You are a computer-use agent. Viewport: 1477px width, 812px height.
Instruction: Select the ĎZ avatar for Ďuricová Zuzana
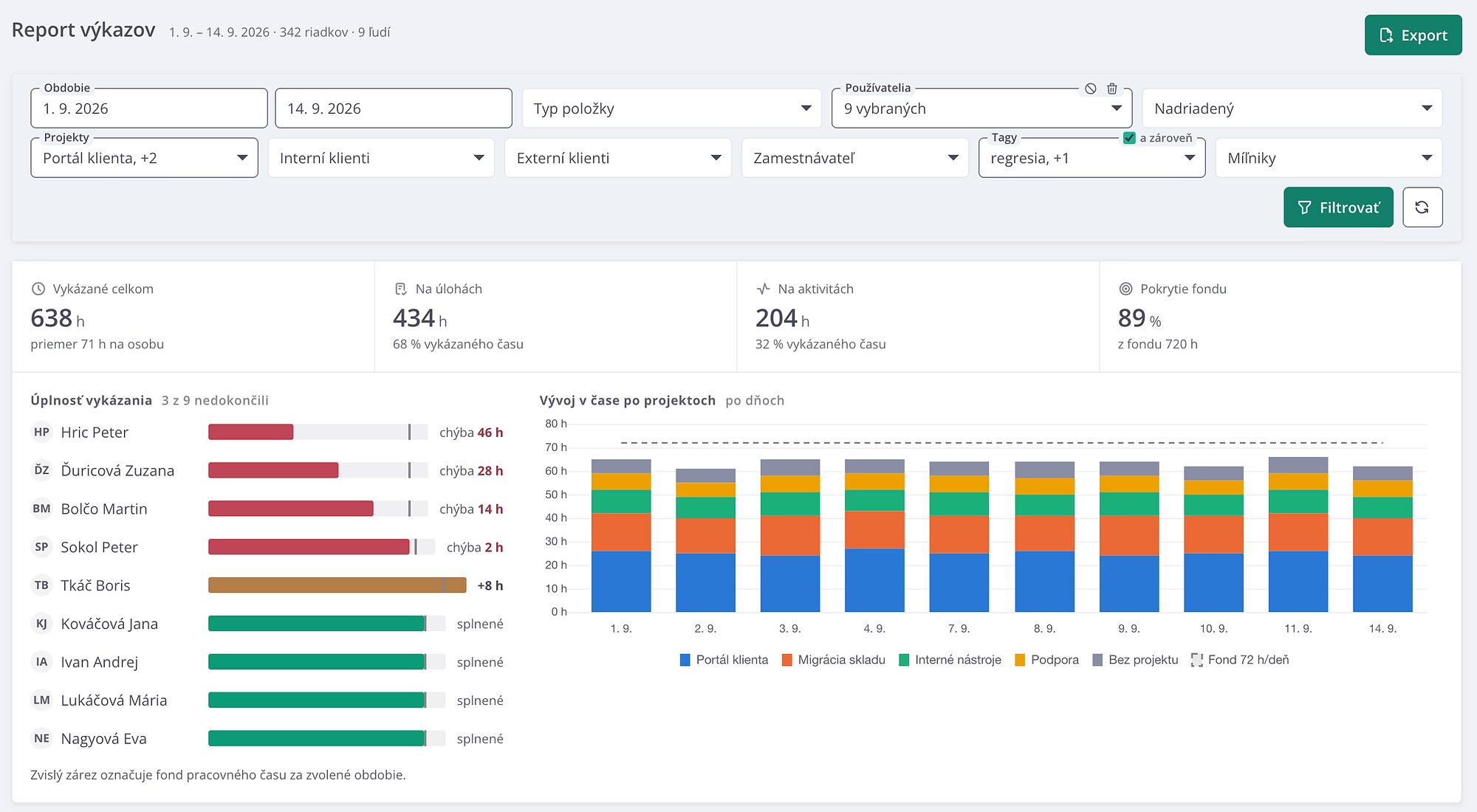42,471
